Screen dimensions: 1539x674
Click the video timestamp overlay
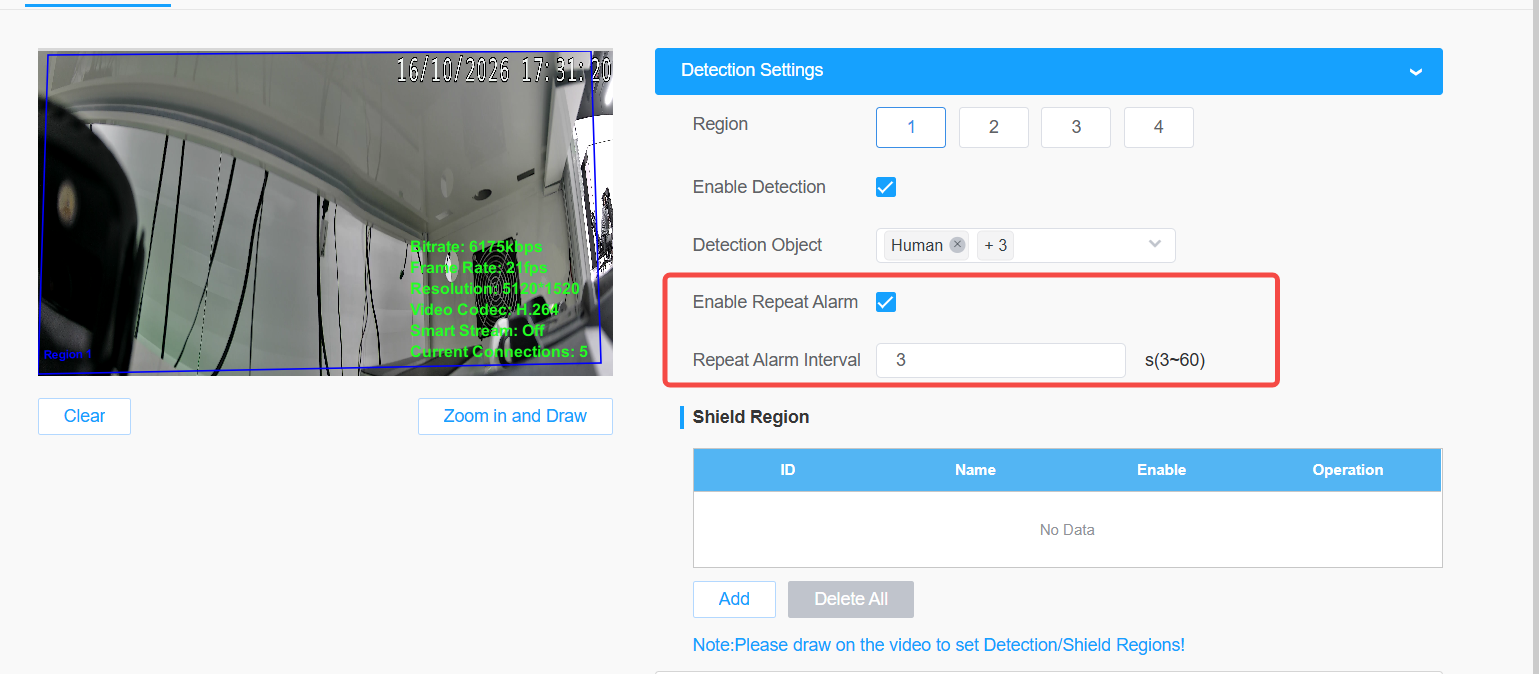click(x=504, y=70)
